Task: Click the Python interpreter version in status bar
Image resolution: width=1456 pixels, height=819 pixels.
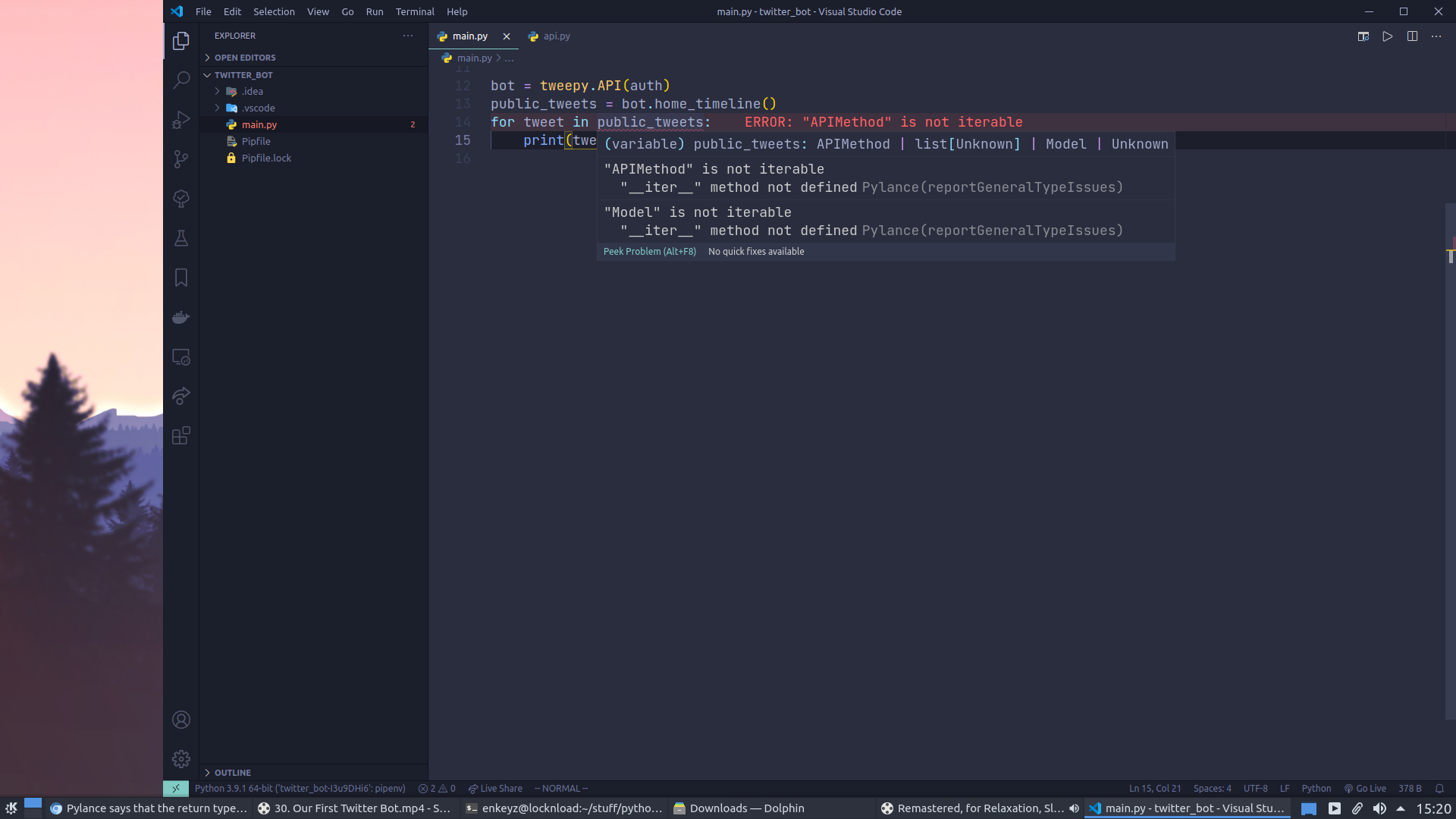Action: click(x=300, y=788)
